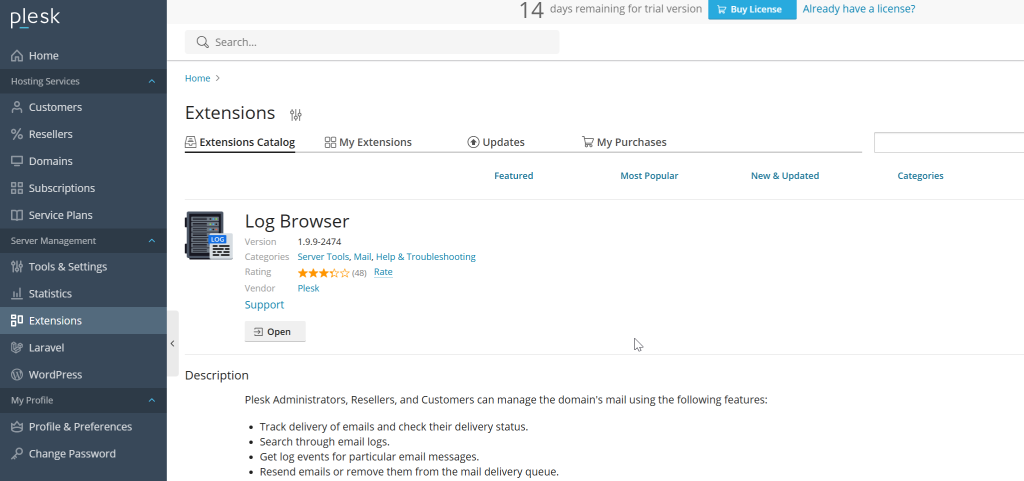Open the Help & Troubleshooting category link
Viewport: 1024px width, 481px height.
[426, 257]
